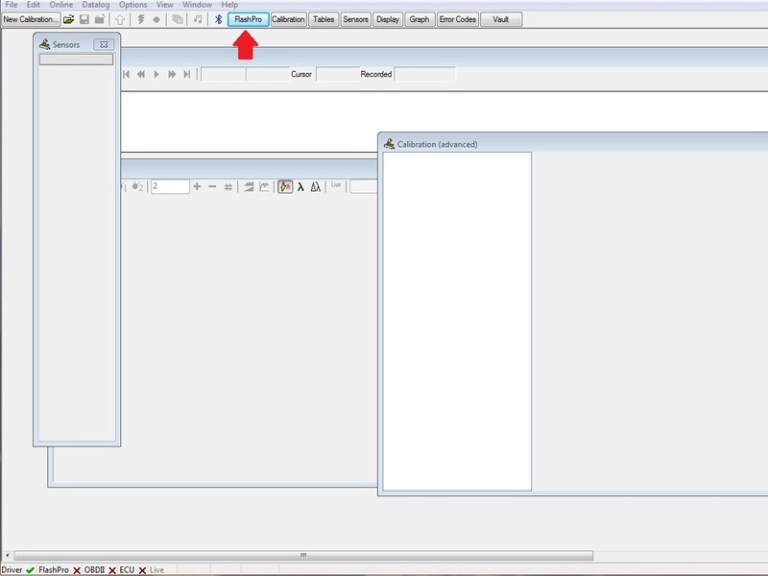Click the Vault toolbar button
This screenshot has height=576, width=768.
501,20
